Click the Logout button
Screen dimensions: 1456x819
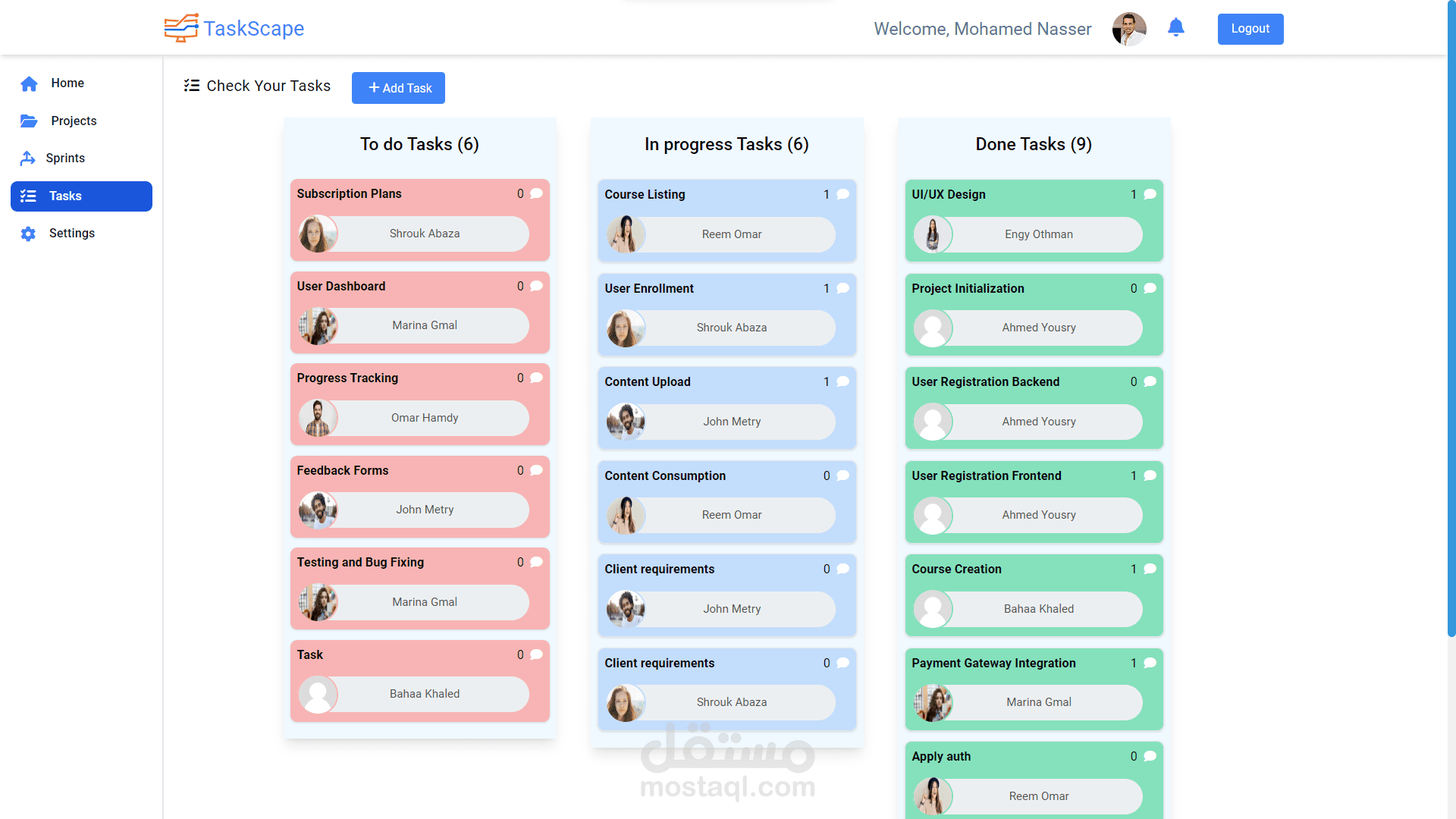click(1250, 29)
